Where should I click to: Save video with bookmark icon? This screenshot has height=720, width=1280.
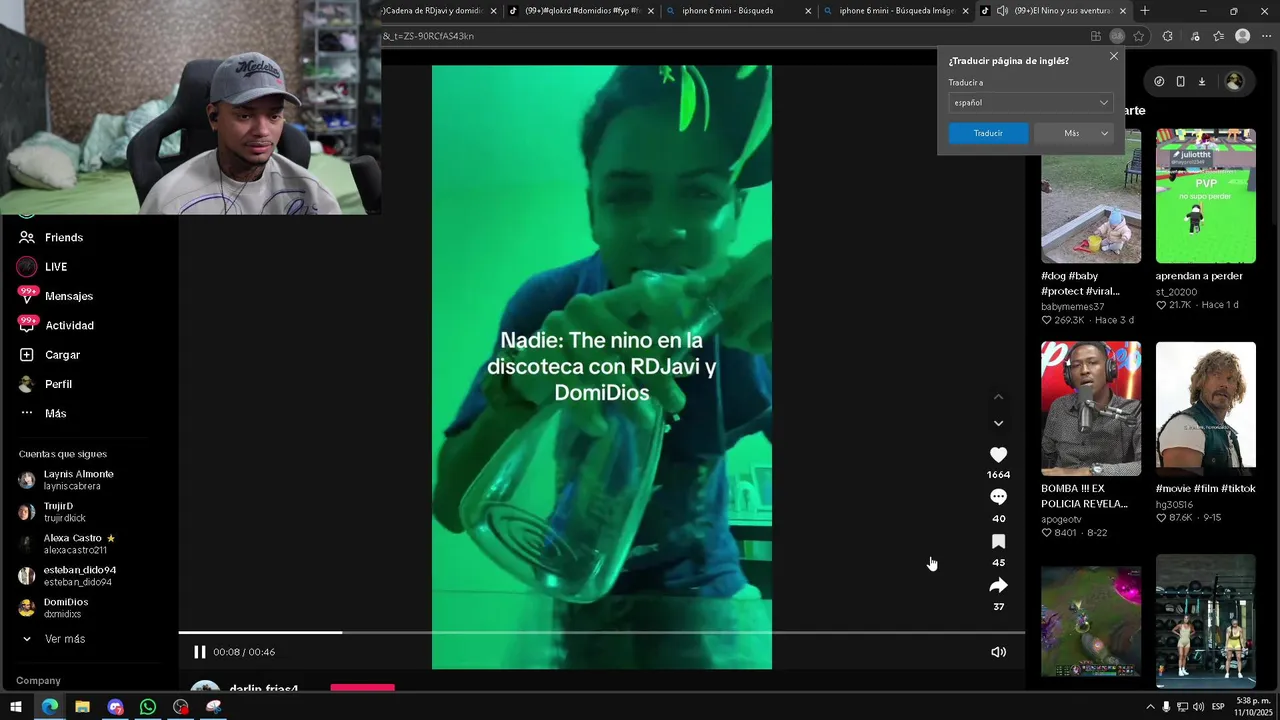[x=998, y=541]
